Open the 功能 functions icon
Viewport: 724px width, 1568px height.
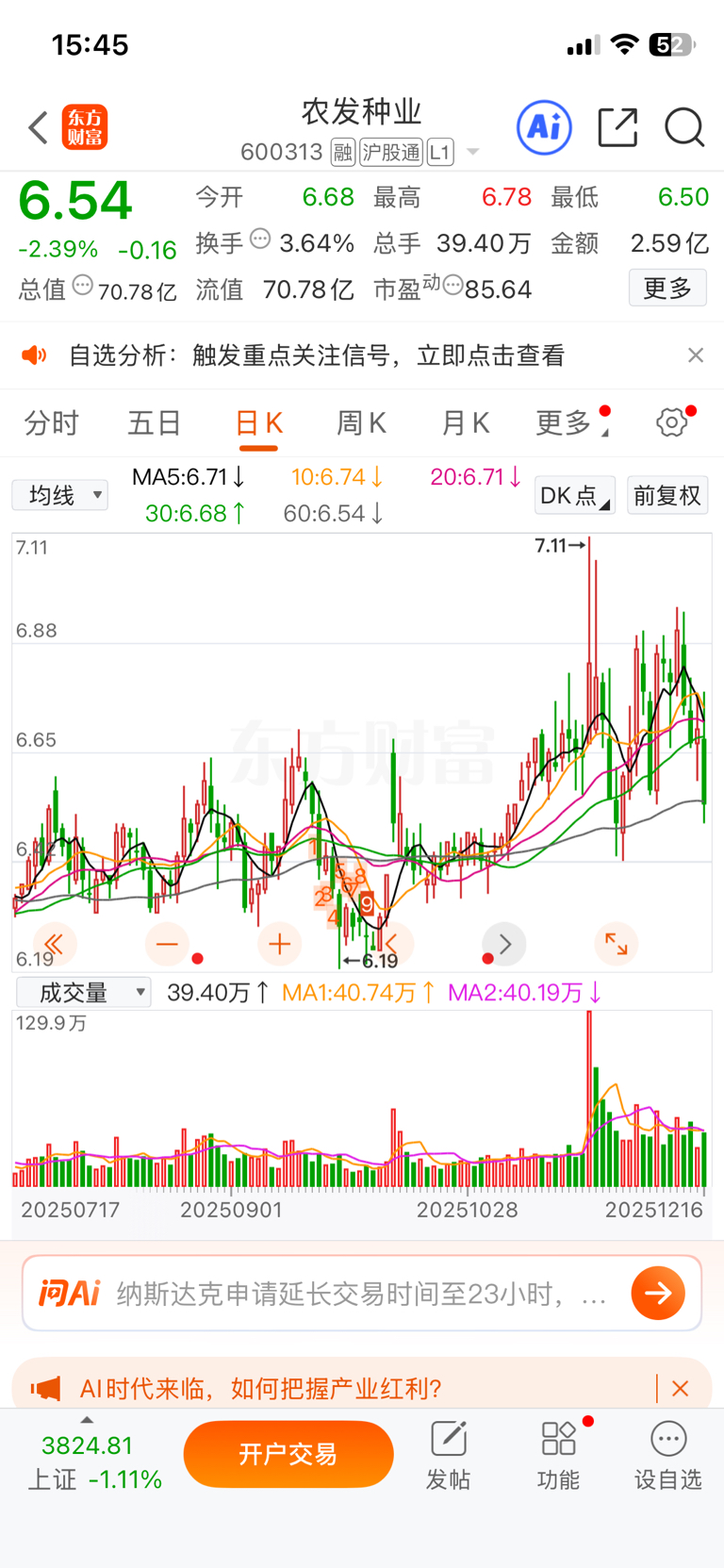pos(558,1456)
